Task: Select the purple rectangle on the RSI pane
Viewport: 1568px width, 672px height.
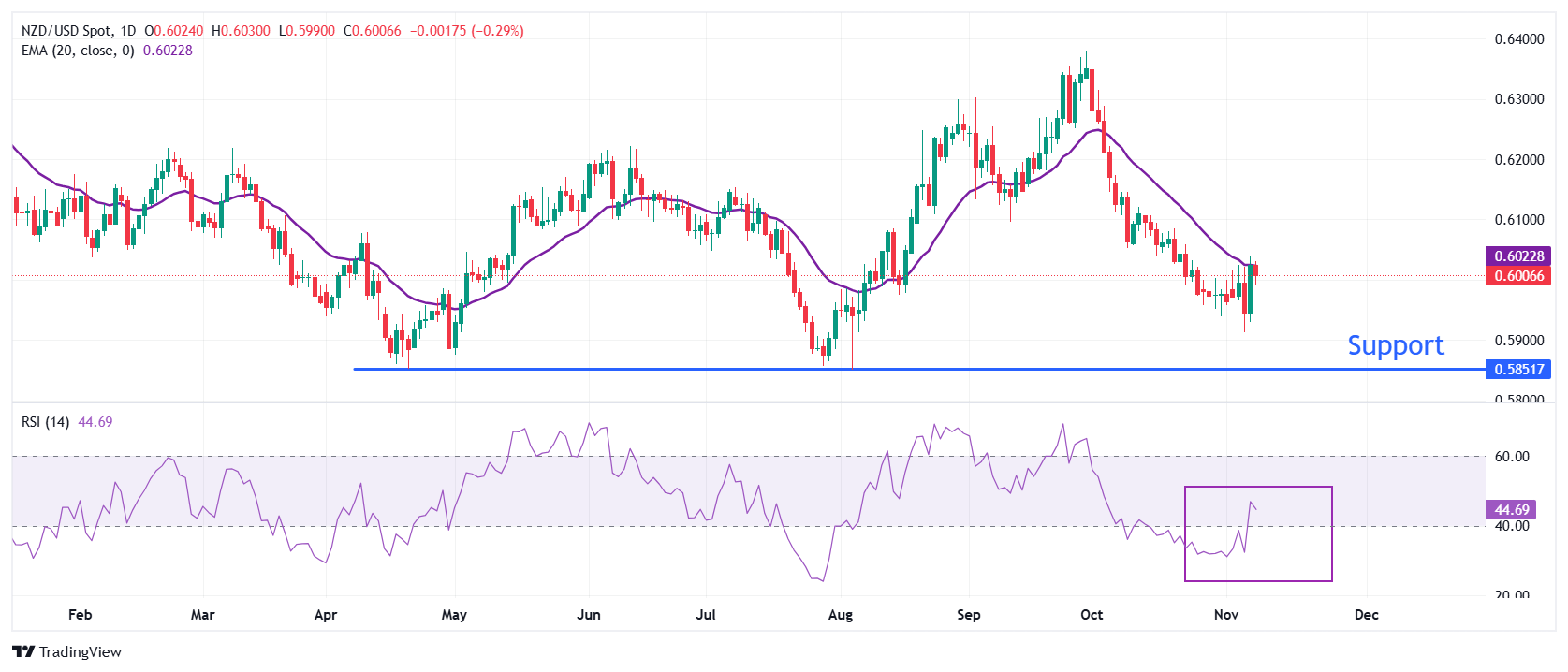Action: pos(1257,488)
